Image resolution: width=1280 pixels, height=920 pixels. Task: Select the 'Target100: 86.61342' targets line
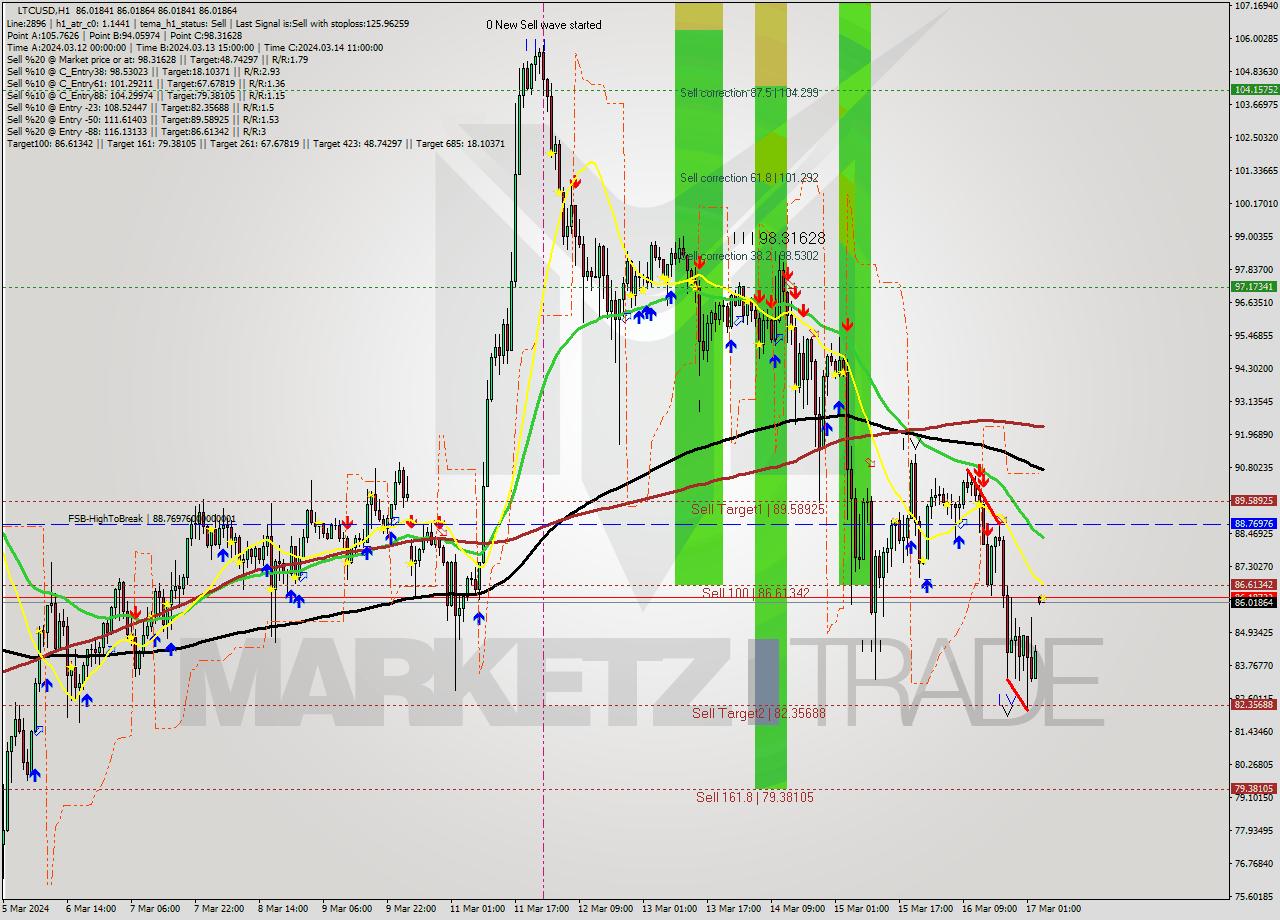[x=256, y=144]
